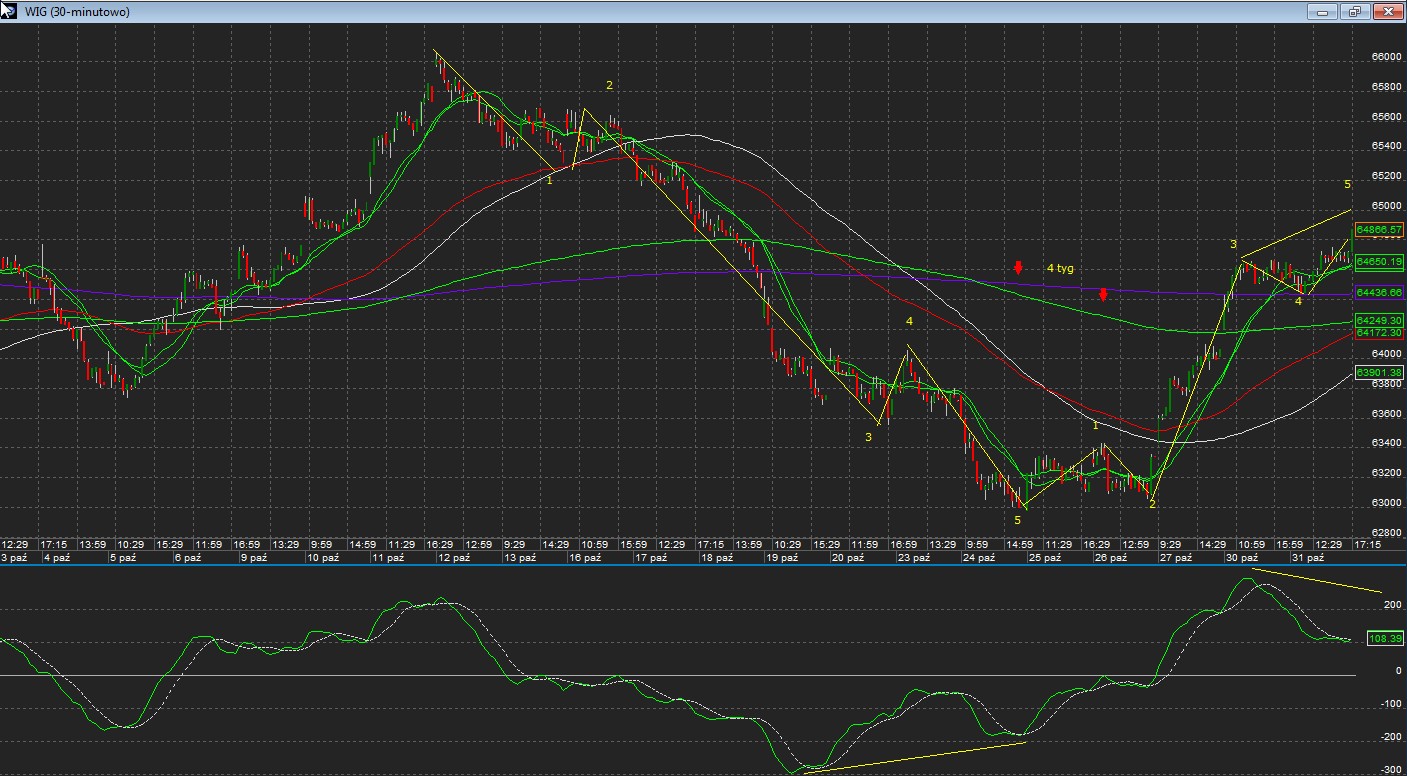
Task: Close the WIG chart window
Action: tap(1386, 11)
